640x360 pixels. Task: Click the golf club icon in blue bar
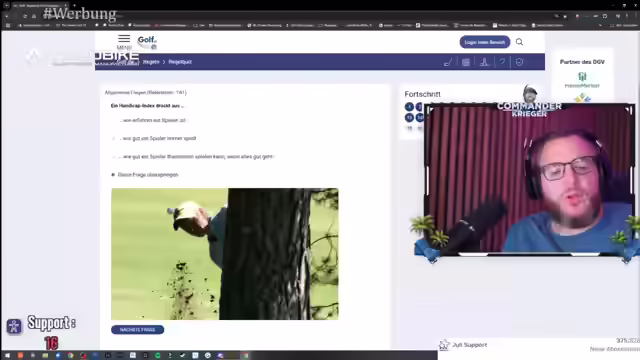point(448,62)
